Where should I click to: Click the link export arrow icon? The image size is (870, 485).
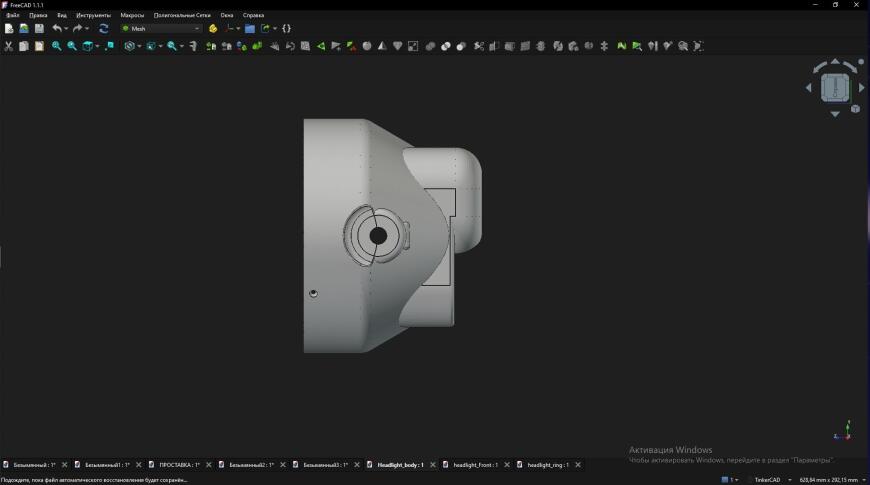coord(265,28)
